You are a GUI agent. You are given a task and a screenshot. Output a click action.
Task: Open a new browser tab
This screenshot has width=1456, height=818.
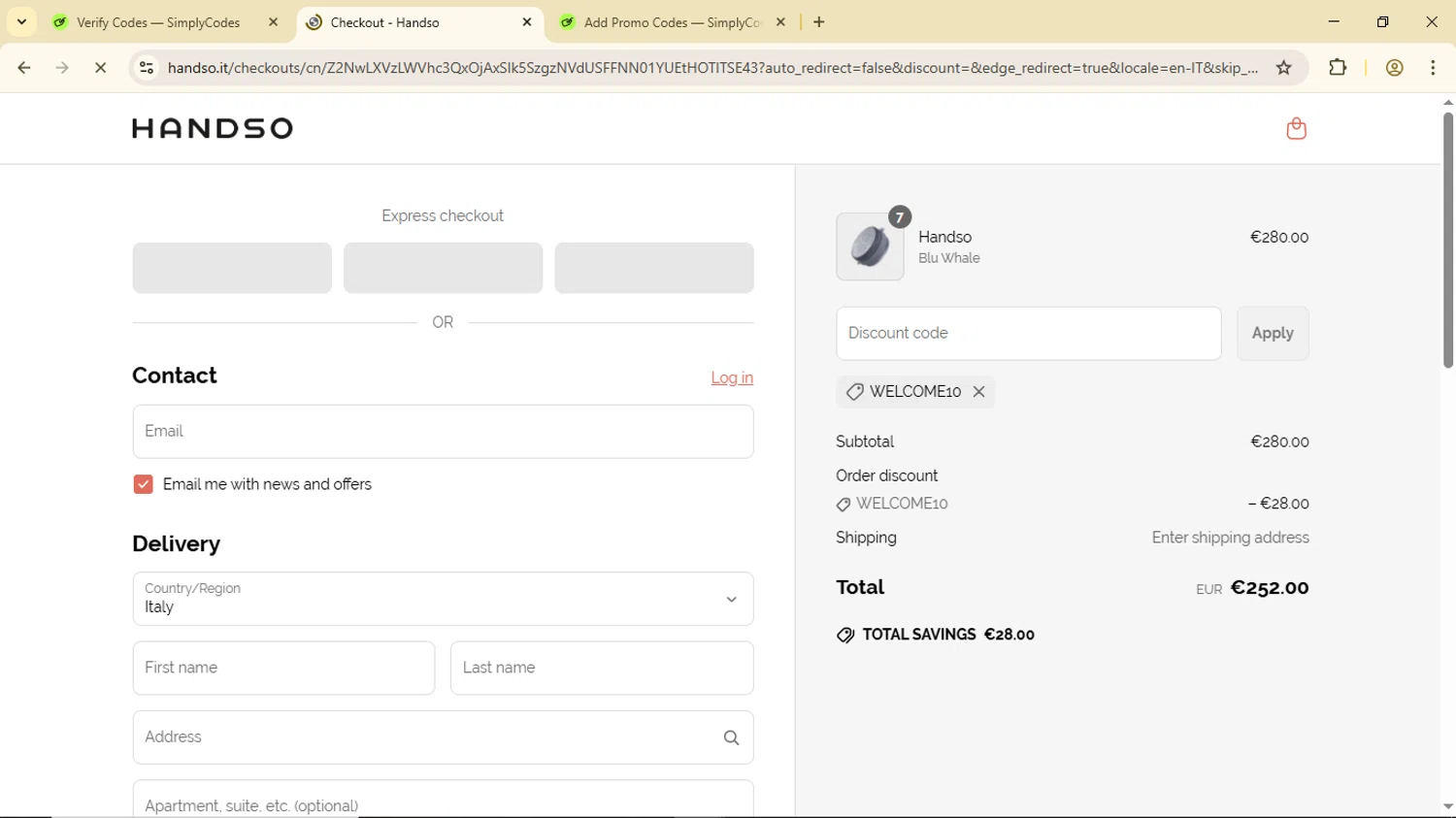point(819,22)
